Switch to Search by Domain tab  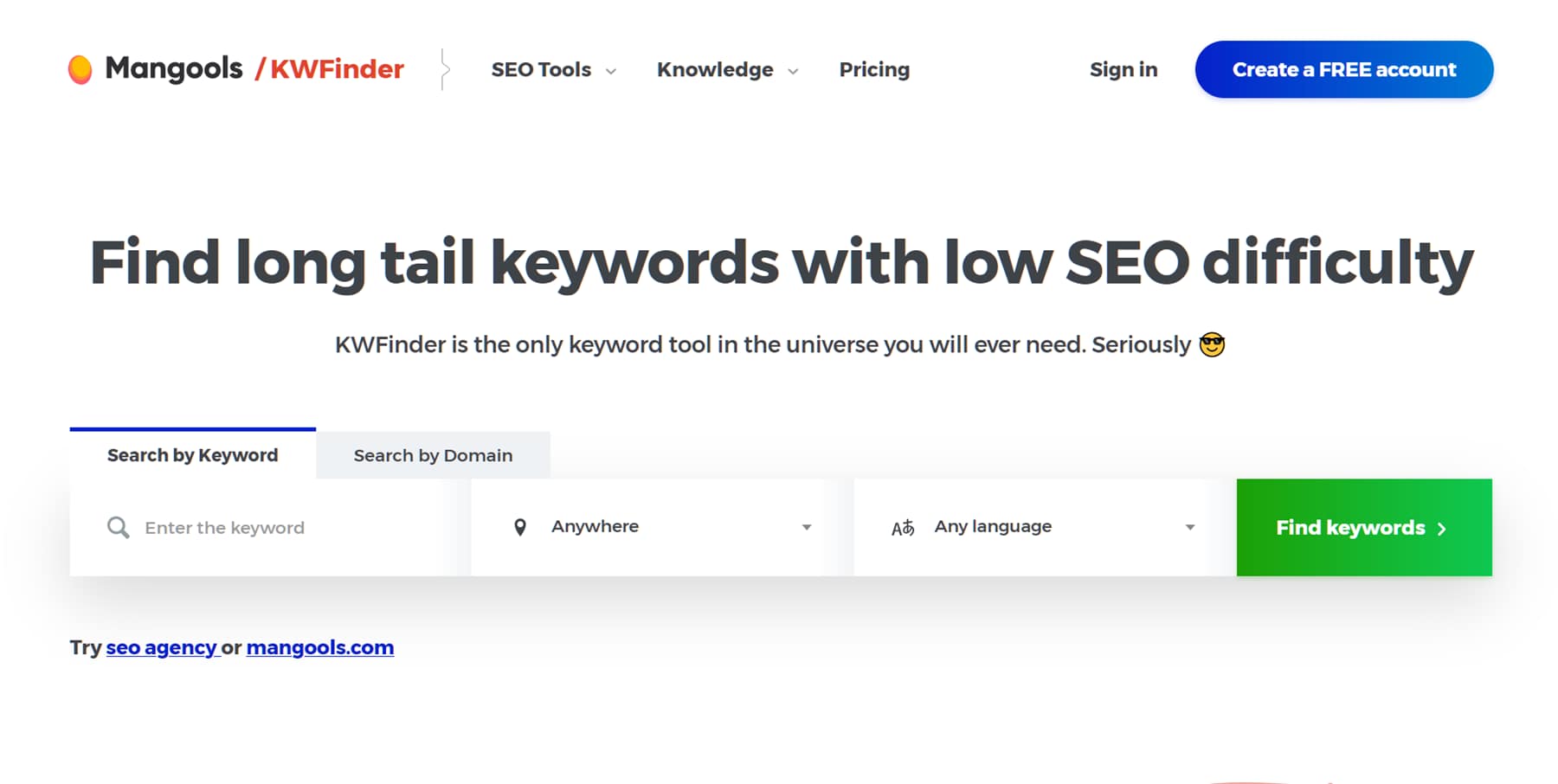point(433,456)
